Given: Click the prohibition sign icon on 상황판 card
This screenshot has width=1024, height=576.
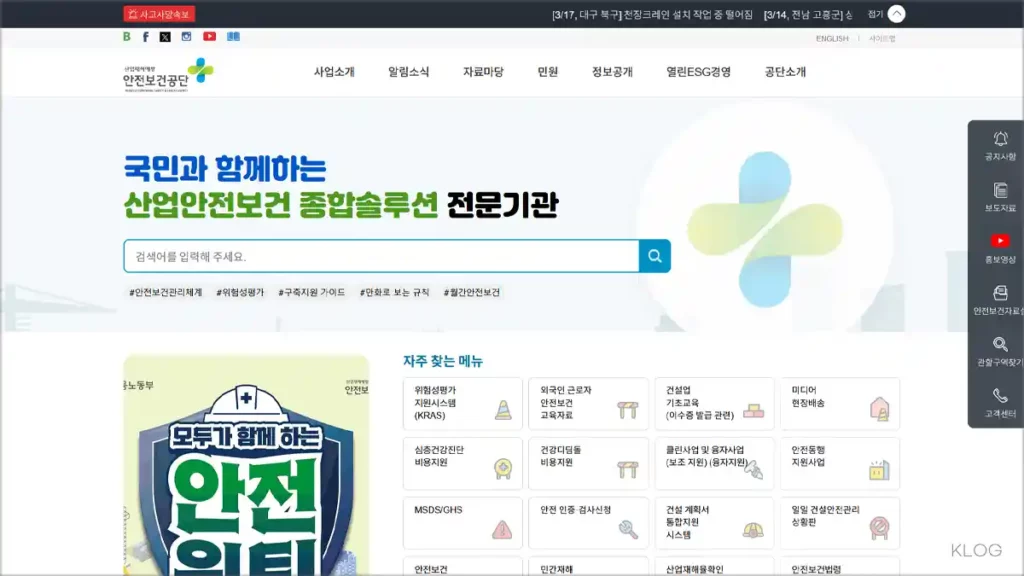Looking at the screenshot, I should [880, 528].
